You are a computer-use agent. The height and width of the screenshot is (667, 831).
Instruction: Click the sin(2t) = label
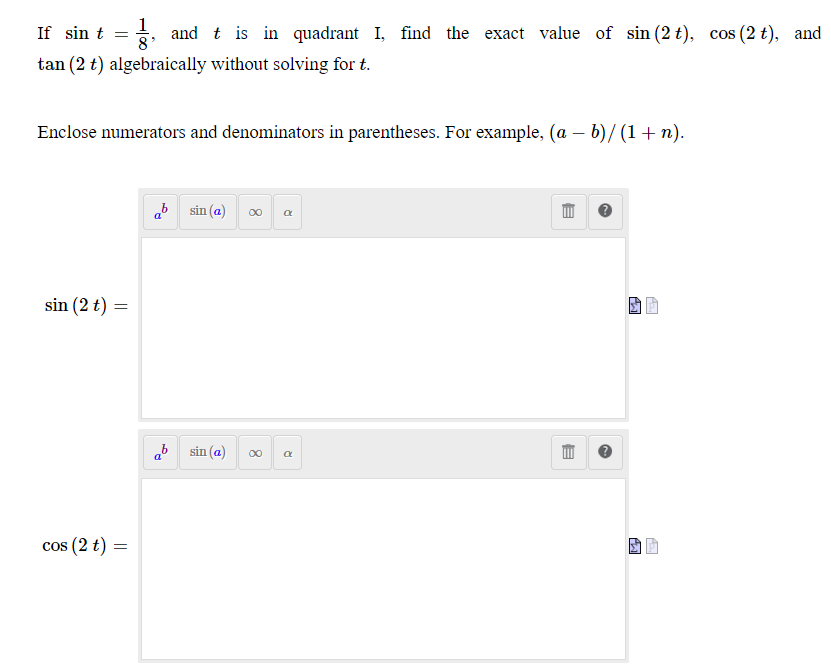85,305
